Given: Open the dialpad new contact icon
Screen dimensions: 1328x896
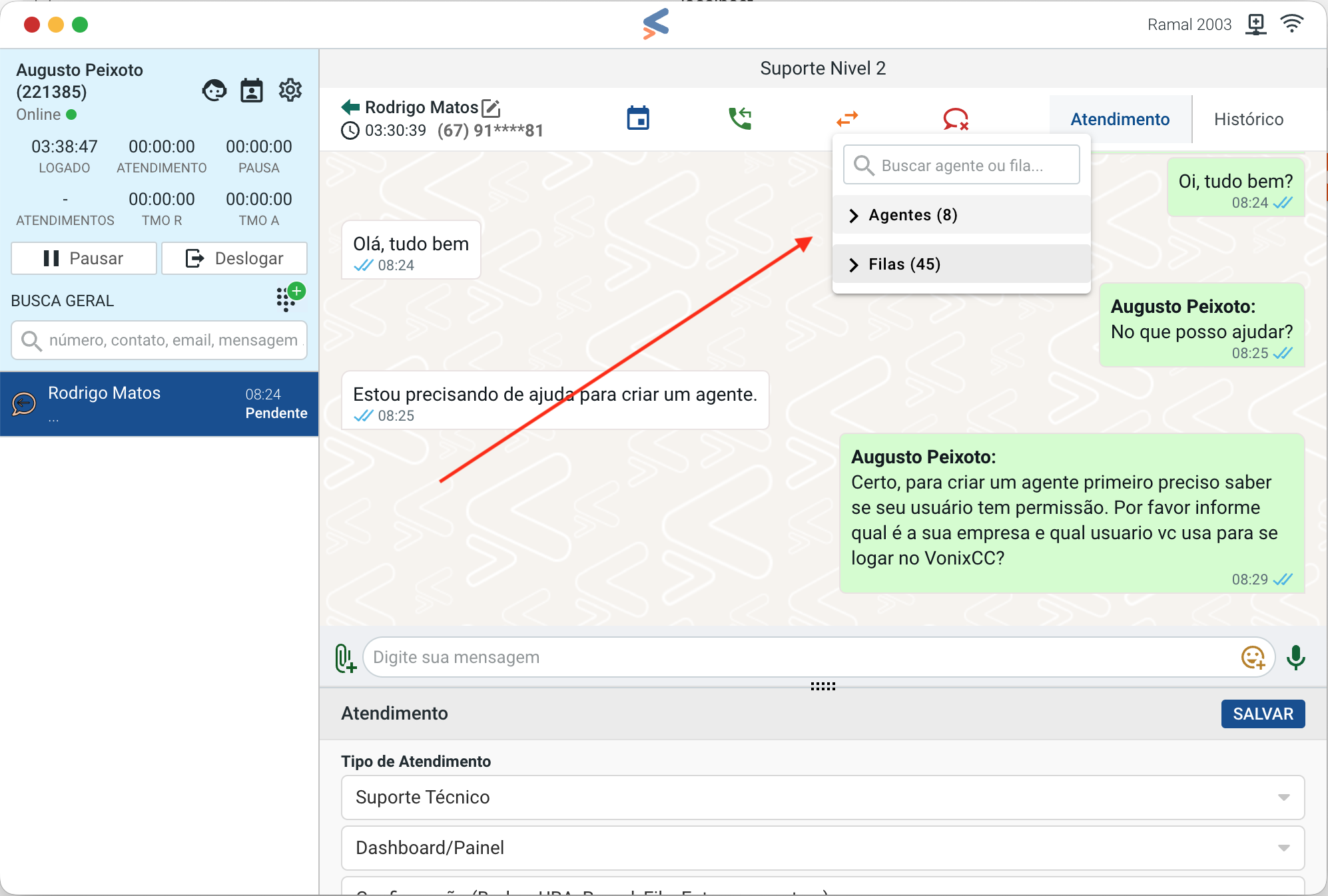Looking at the screenshot, I should [x=290, y=297].
